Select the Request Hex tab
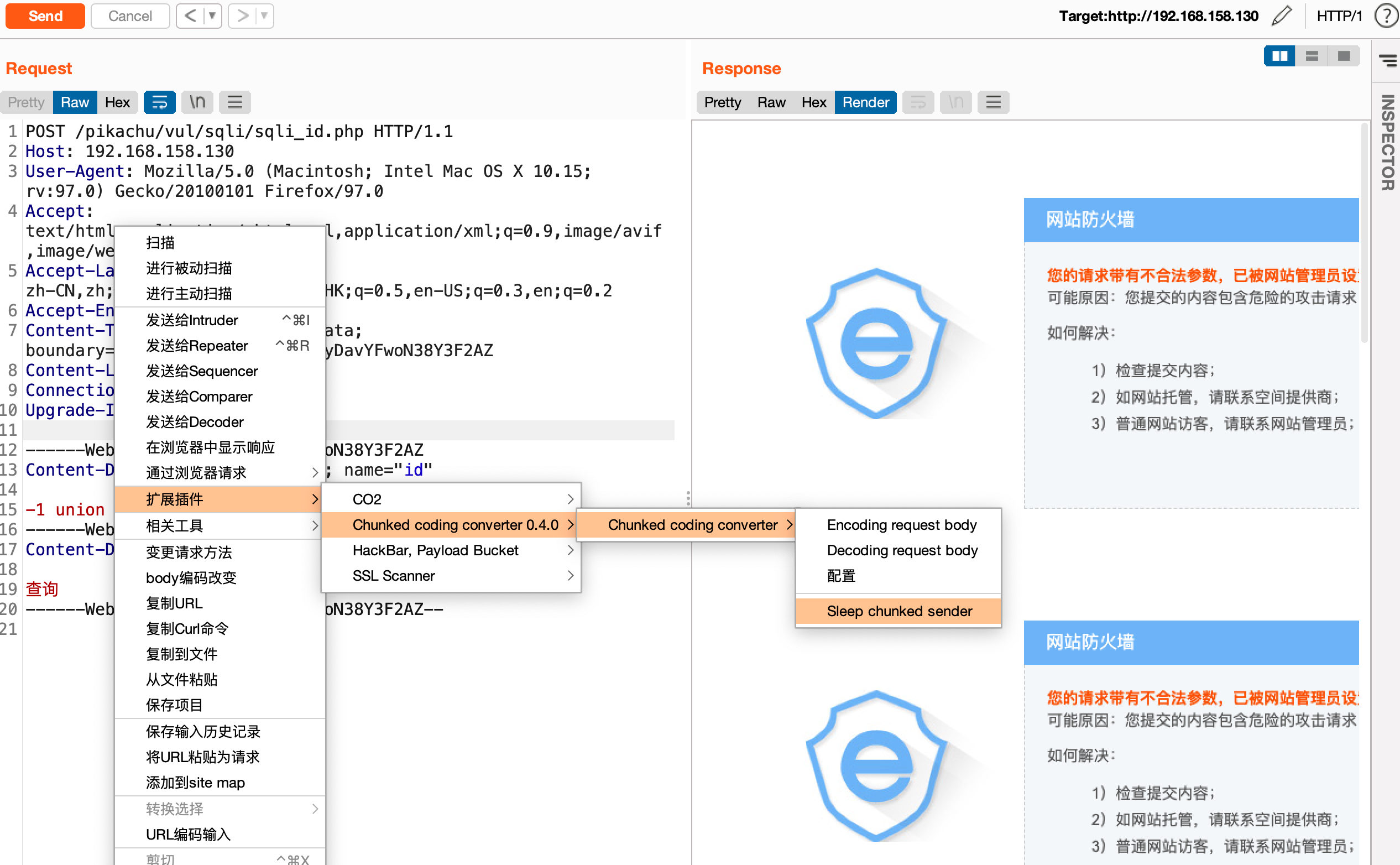Image resolution: width=1400 pixels, height=865 pixels. click(x=117, y=102)
